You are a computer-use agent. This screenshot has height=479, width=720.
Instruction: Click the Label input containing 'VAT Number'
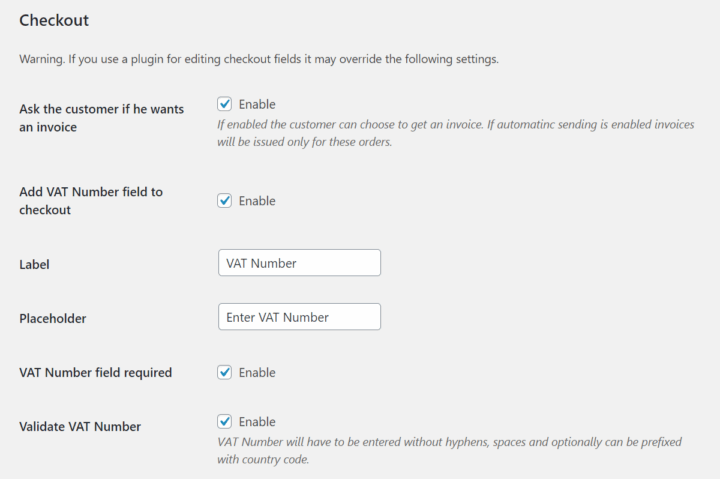(299, 263)
